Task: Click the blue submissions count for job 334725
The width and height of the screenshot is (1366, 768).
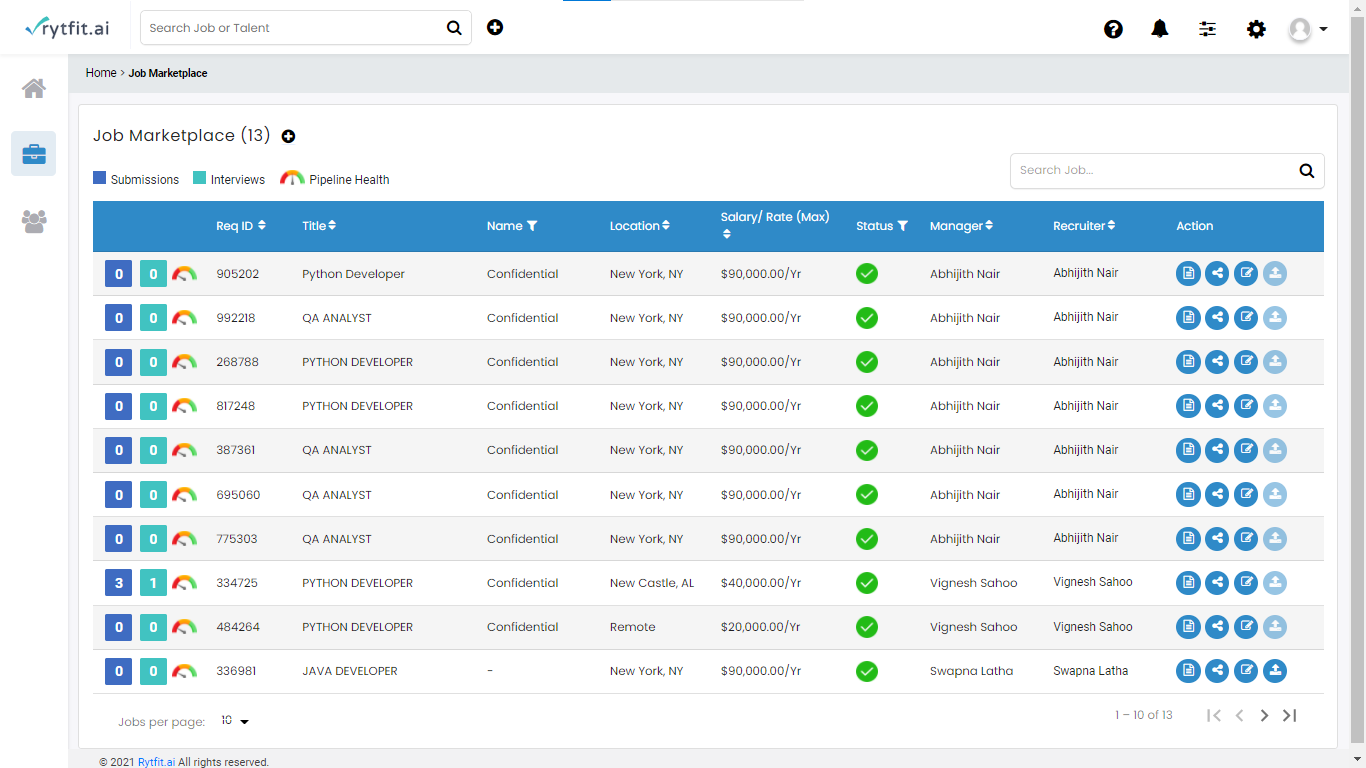Action: (118, 583)
